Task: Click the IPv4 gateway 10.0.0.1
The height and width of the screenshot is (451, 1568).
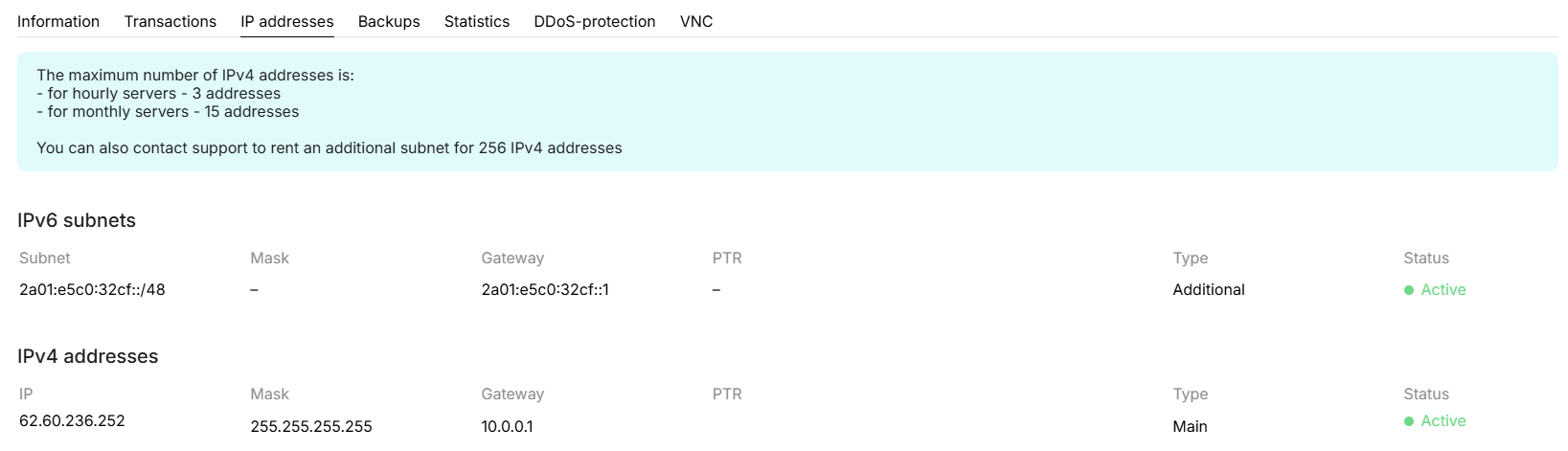Action: 507,426
